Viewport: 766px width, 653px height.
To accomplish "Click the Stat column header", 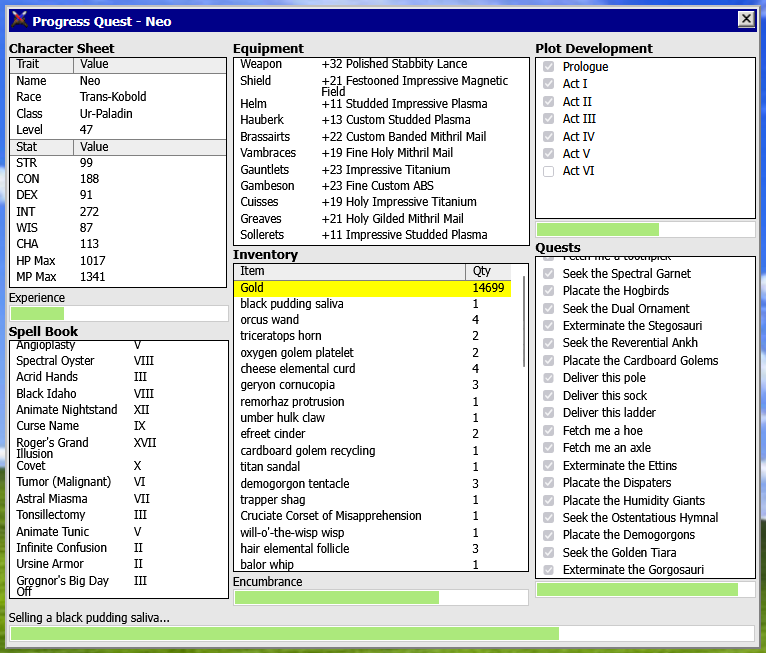I will coord(42,147).
